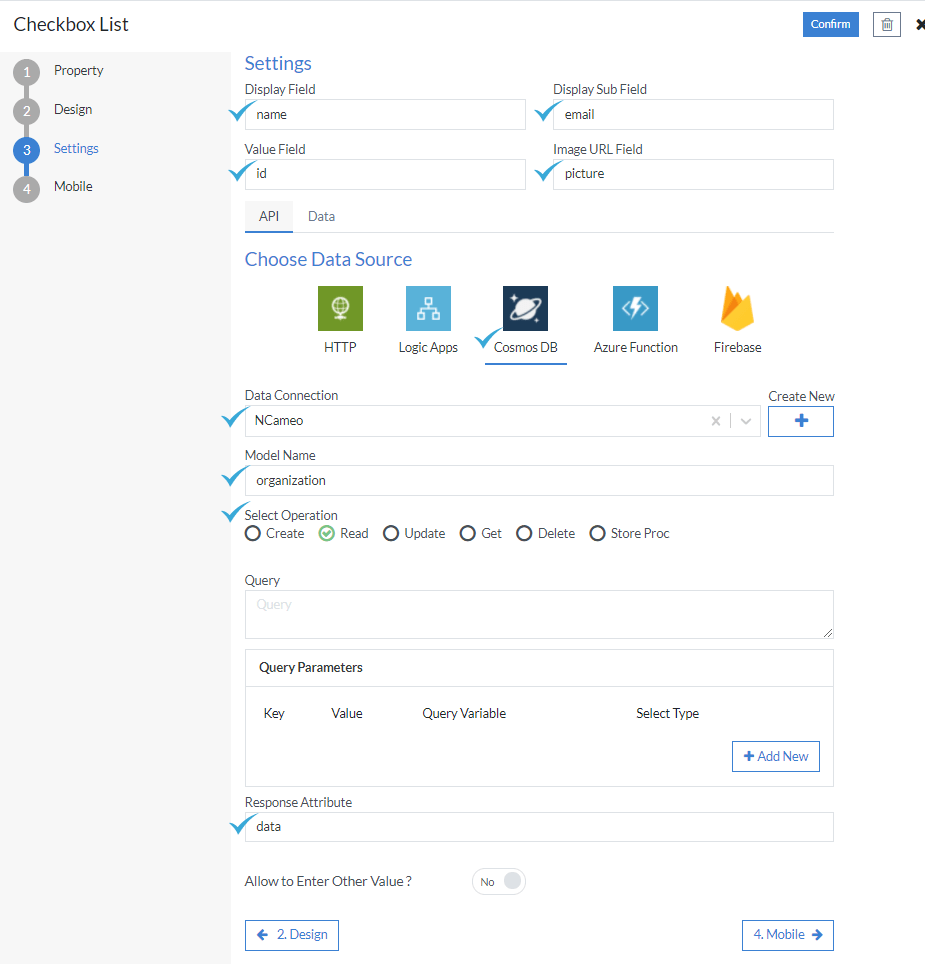Viewport: 925px width, 964px height.
Task: Click inside the Query text area
Action: (539, 613)
